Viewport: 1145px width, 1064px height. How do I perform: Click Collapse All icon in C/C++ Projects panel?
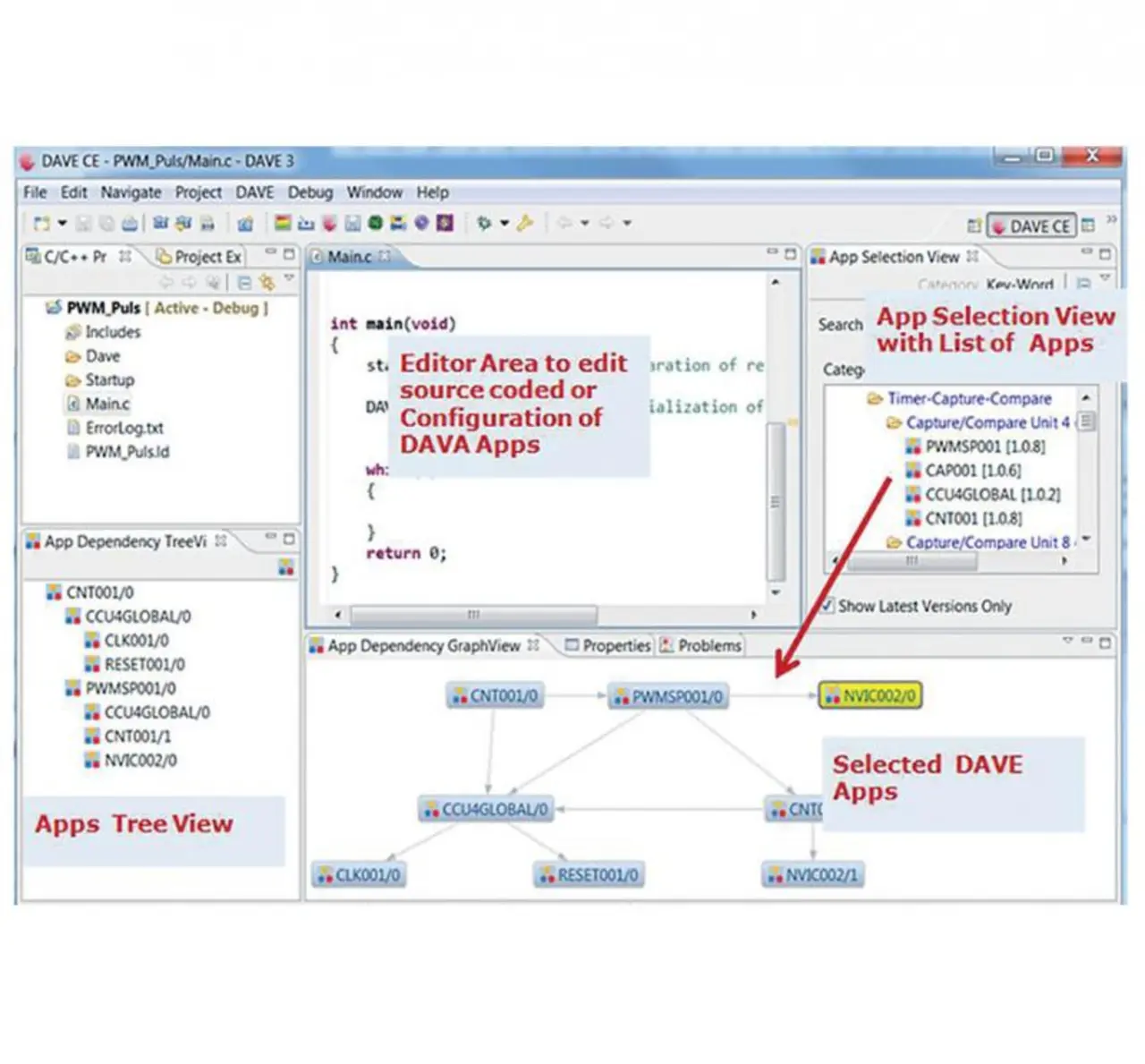244,283
